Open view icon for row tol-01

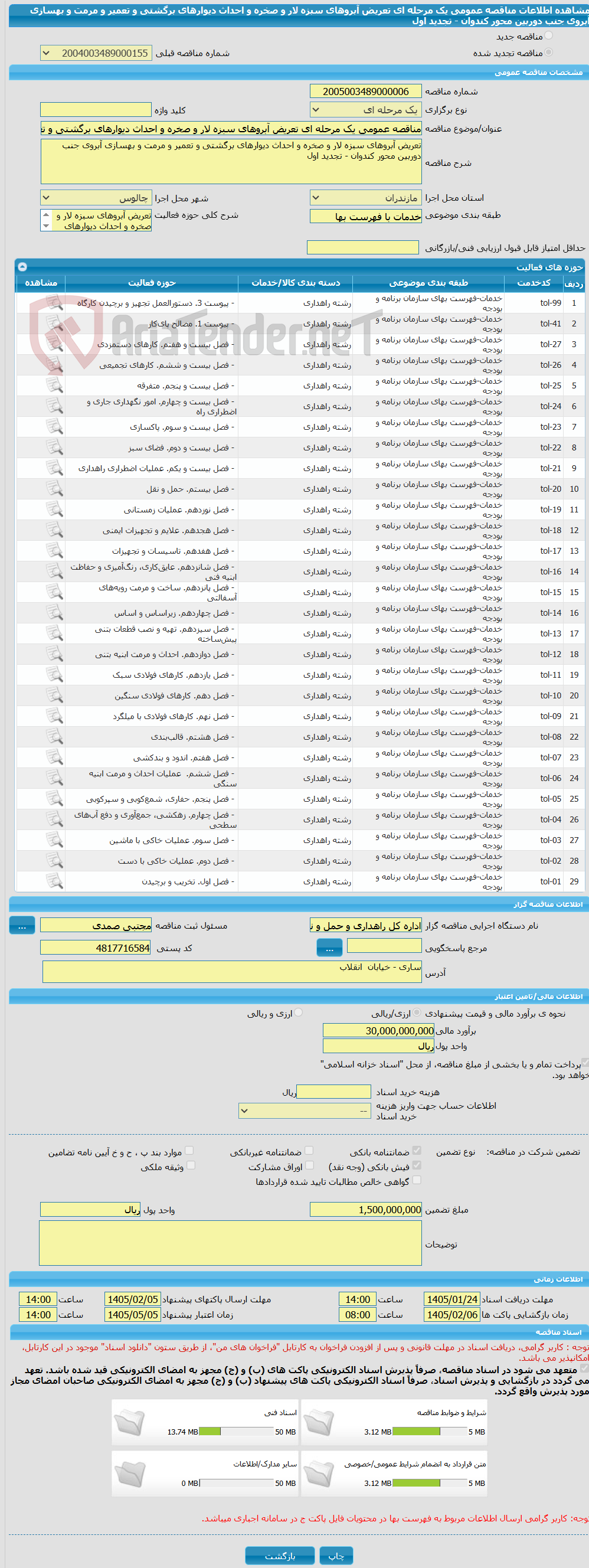54,881
